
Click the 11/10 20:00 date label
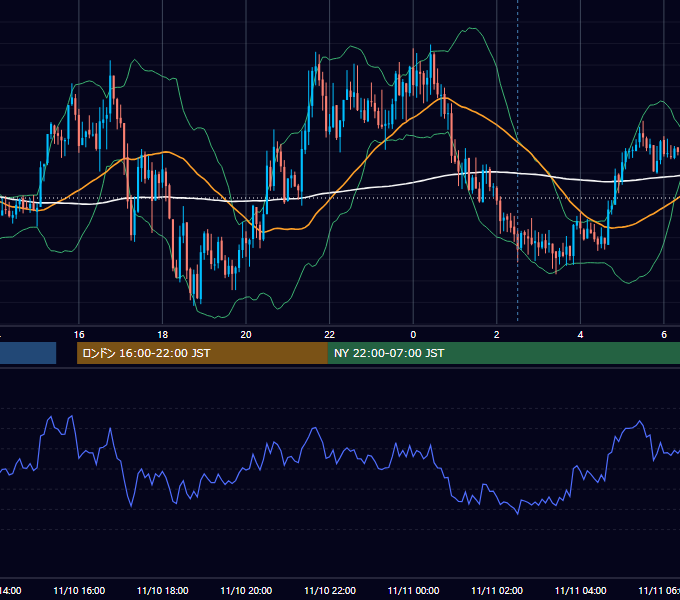tap(246, 590)
